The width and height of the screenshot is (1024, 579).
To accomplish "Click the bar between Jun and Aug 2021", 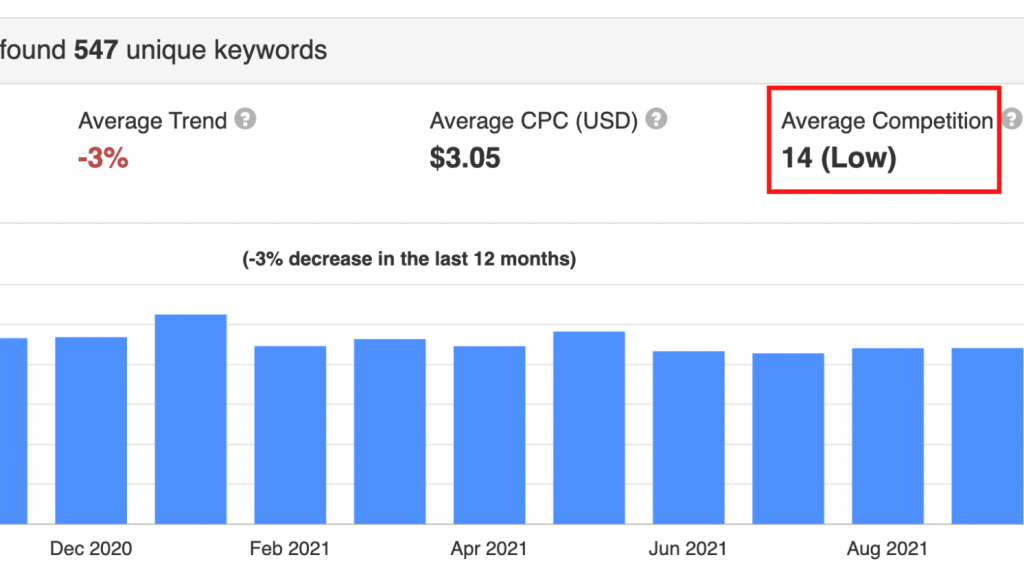I will click(788, 439).
